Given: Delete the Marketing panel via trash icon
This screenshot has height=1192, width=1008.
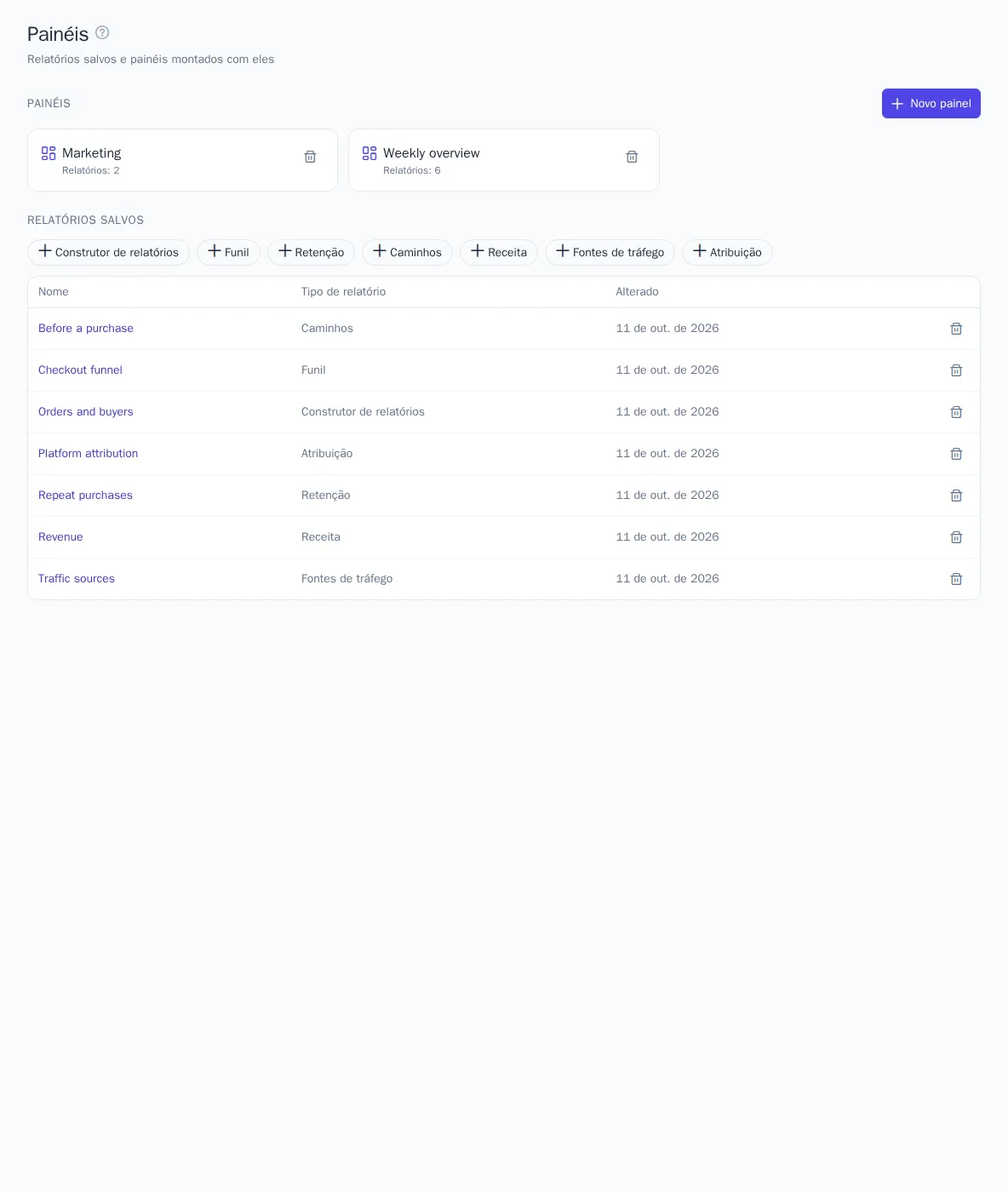Looking at the screenshot, I should 310,157.
